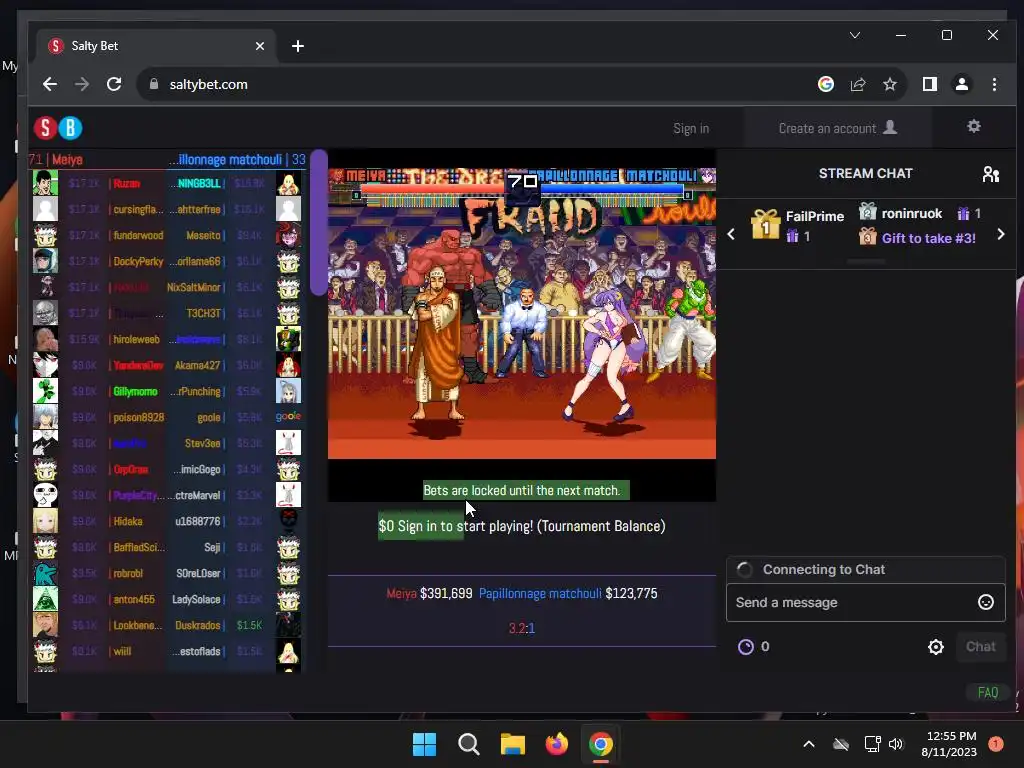
Task: Click Chrome taskbar icon
Action: tap(601, 744)
